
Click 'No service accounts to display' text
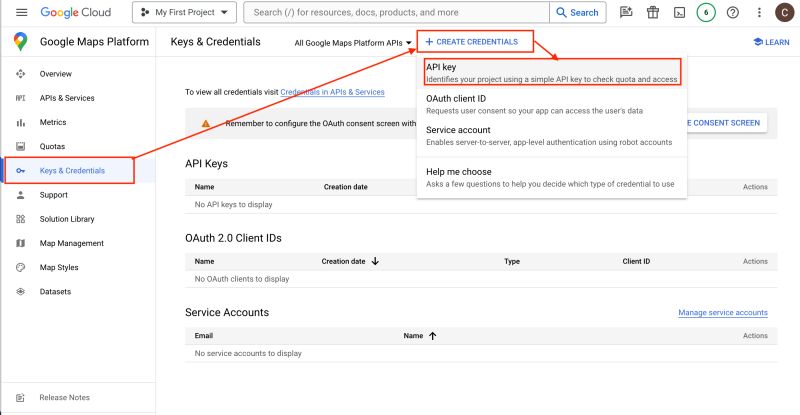[248, 353]
